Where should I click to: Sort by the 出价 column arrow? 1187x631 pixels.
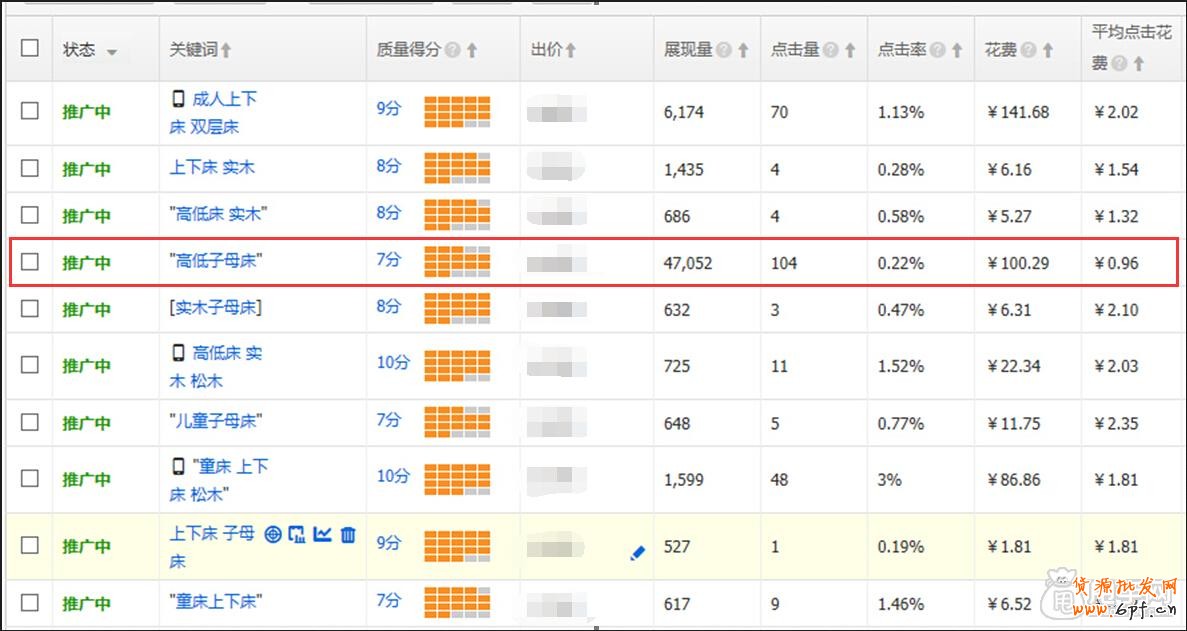(571, 50)
